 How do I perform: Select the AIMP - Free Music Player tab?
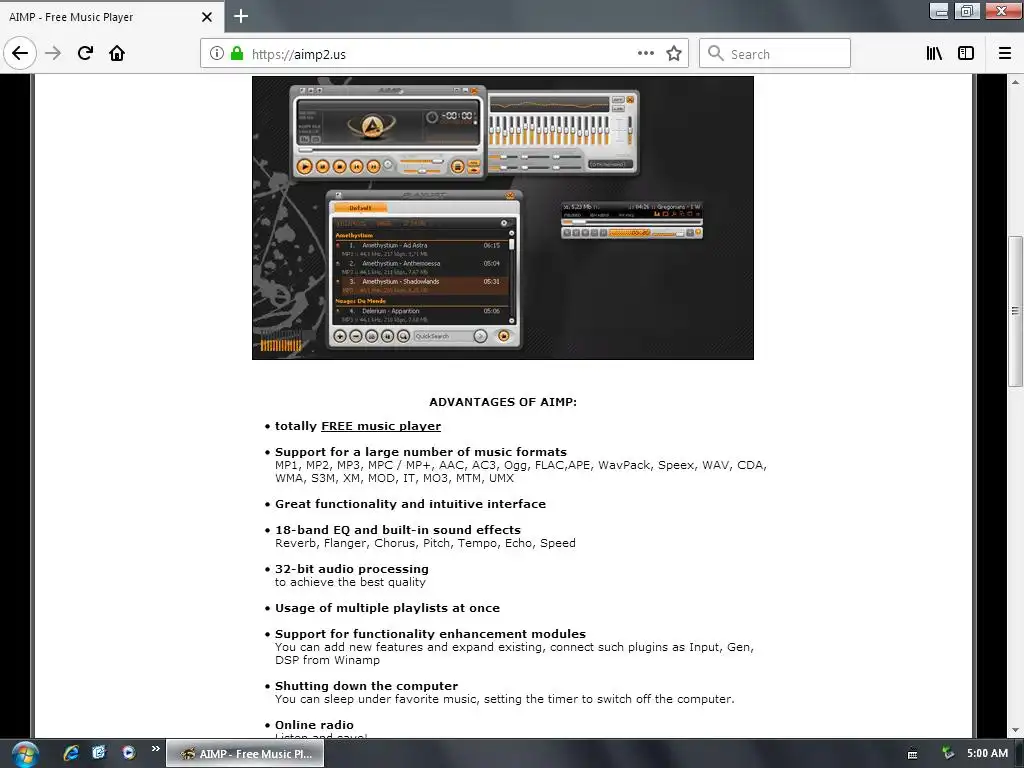(112, 17)
